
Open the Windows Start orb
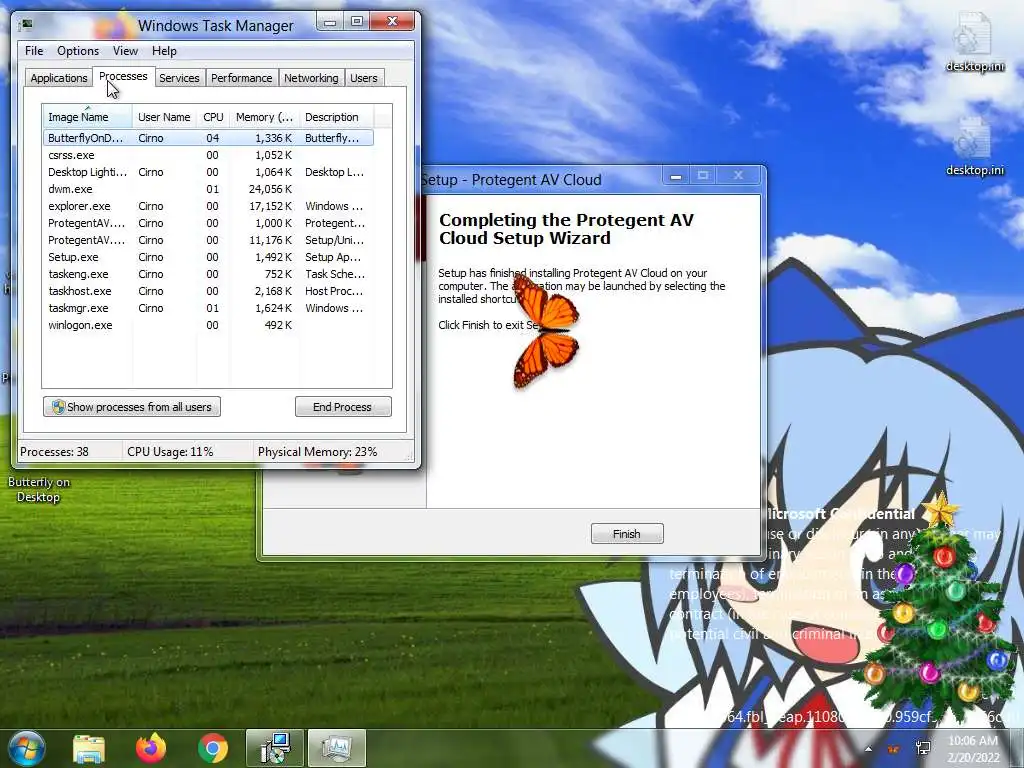(x=25, y=748)
